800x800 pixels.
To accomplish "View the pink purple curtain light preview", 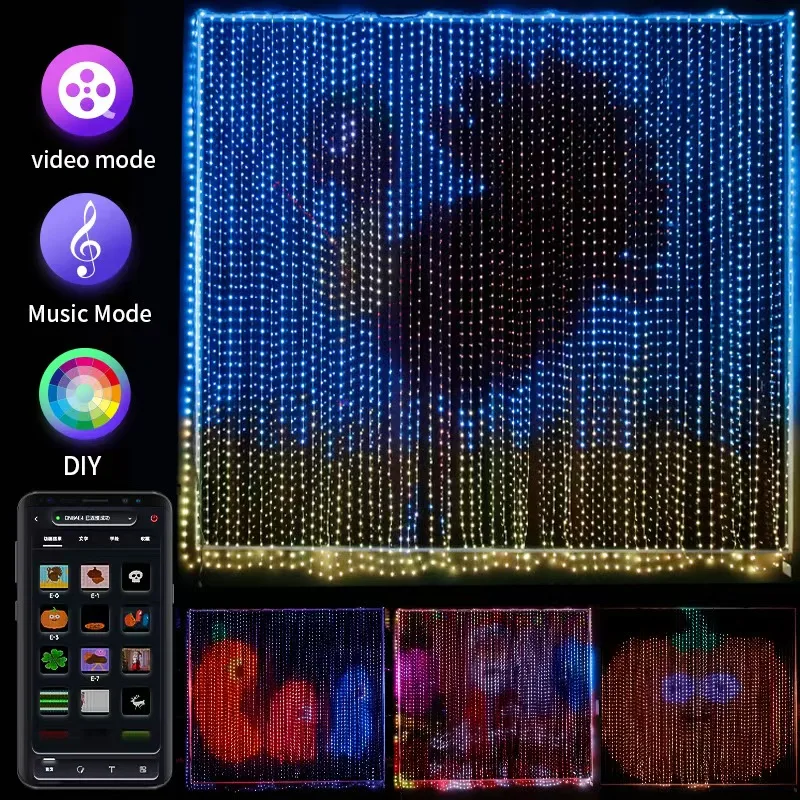I will click(x=493, y=697).
